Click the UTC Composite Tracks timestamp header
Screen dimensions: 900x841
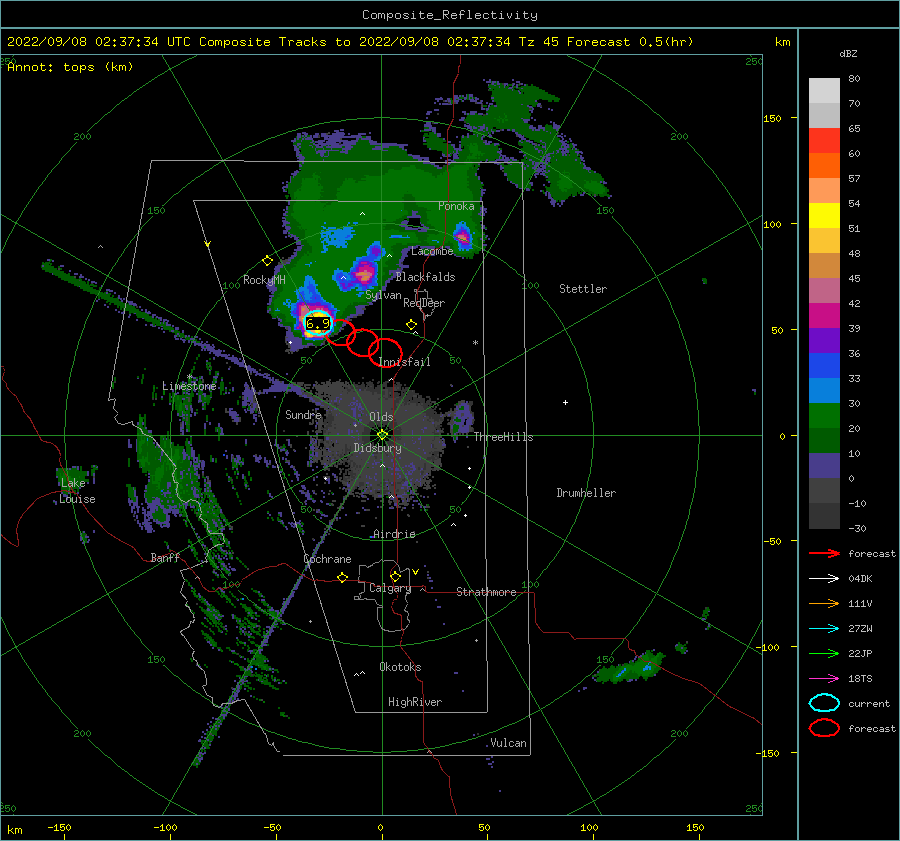pos(350,42)
